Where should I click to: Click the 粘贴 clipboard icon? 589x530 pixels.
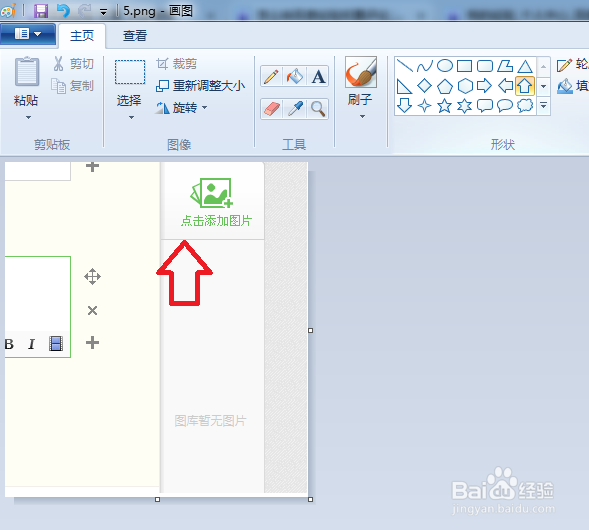pos(27,71)
